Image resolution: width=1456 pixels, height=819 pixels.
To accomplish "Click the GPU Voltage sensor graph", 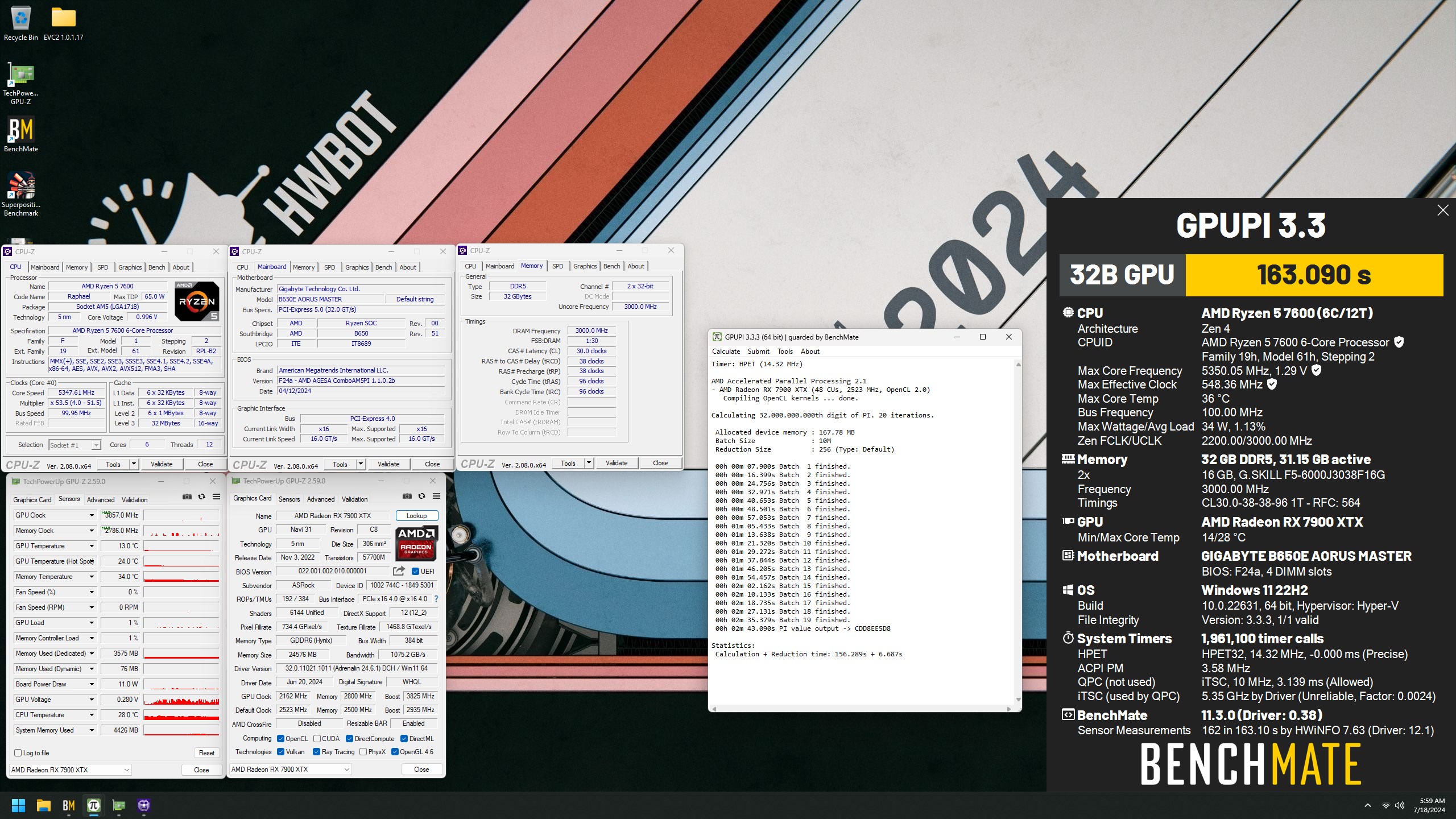I will (x=181, y=700).
